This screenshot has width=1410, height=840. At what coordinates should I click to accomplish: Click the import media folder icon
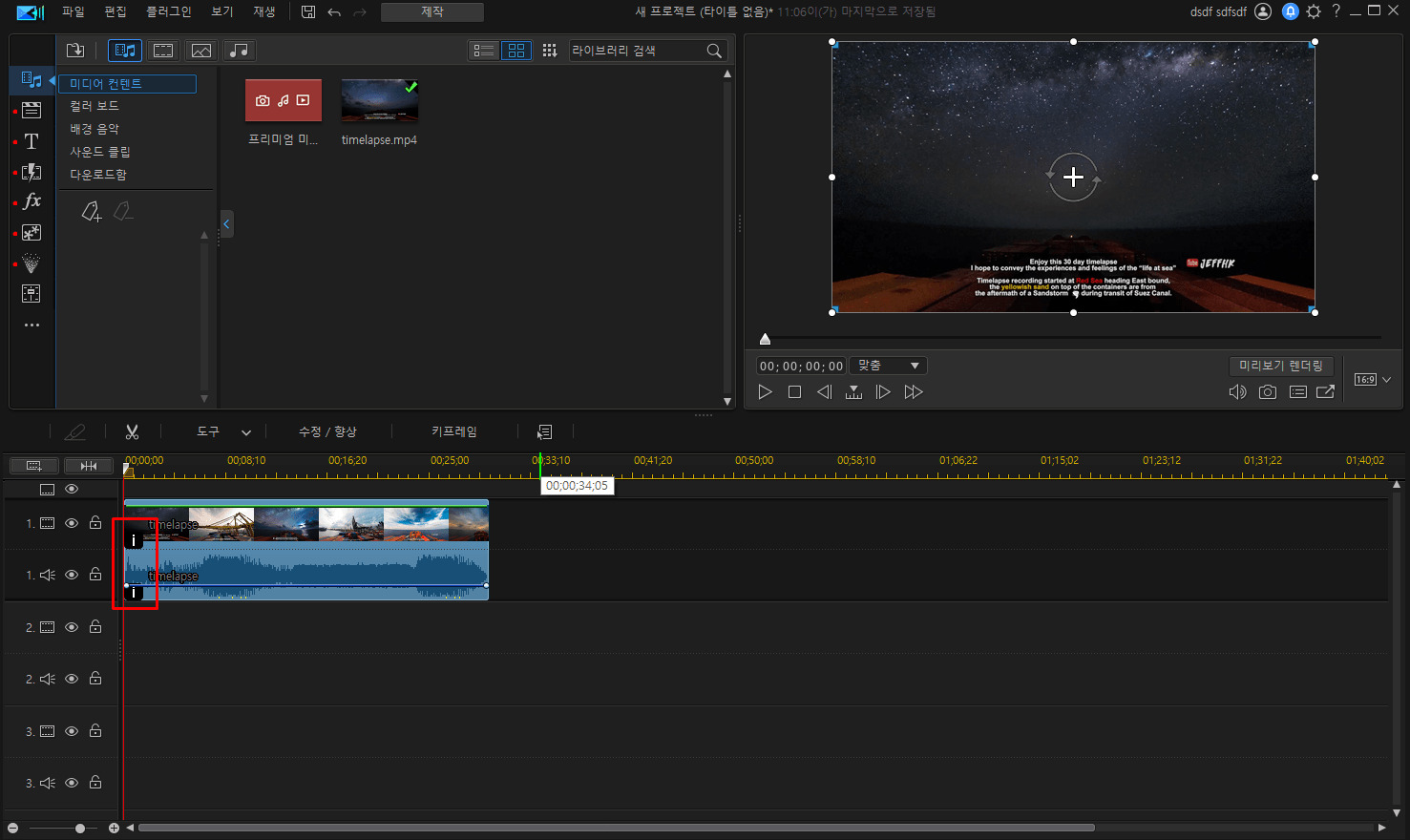pos(75,51)
